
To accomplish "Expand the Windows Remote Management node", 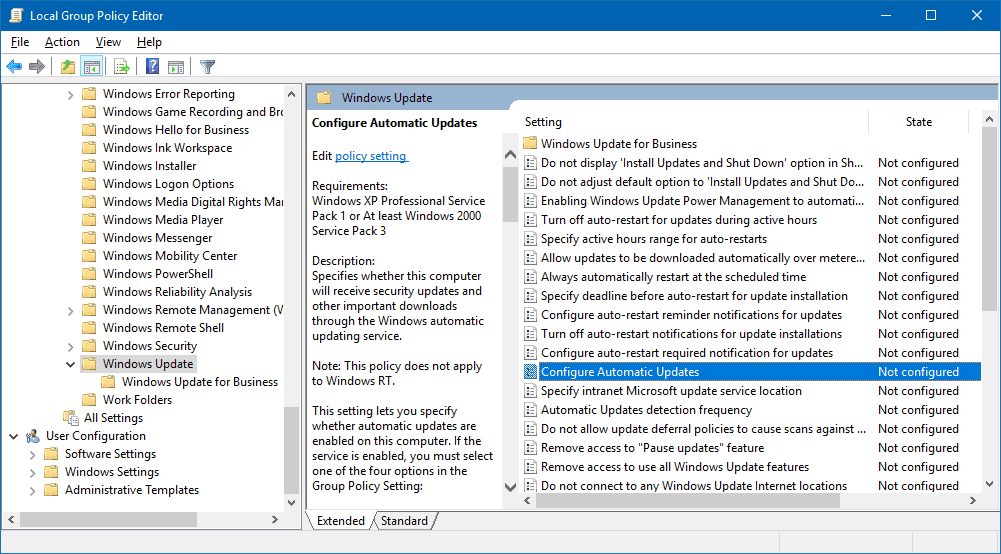I will (x=71, y=310).
